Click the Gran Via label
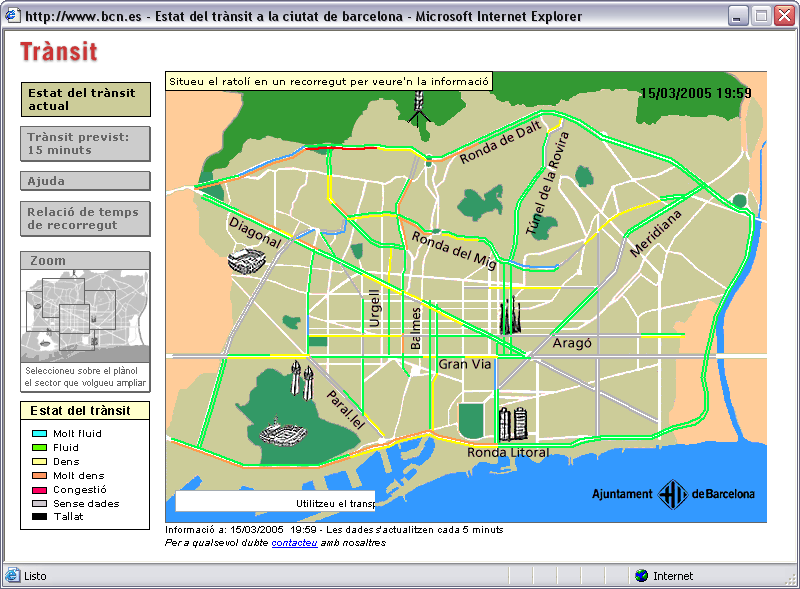800x589 pixels. pyautogui.click(x=465, y=364)
